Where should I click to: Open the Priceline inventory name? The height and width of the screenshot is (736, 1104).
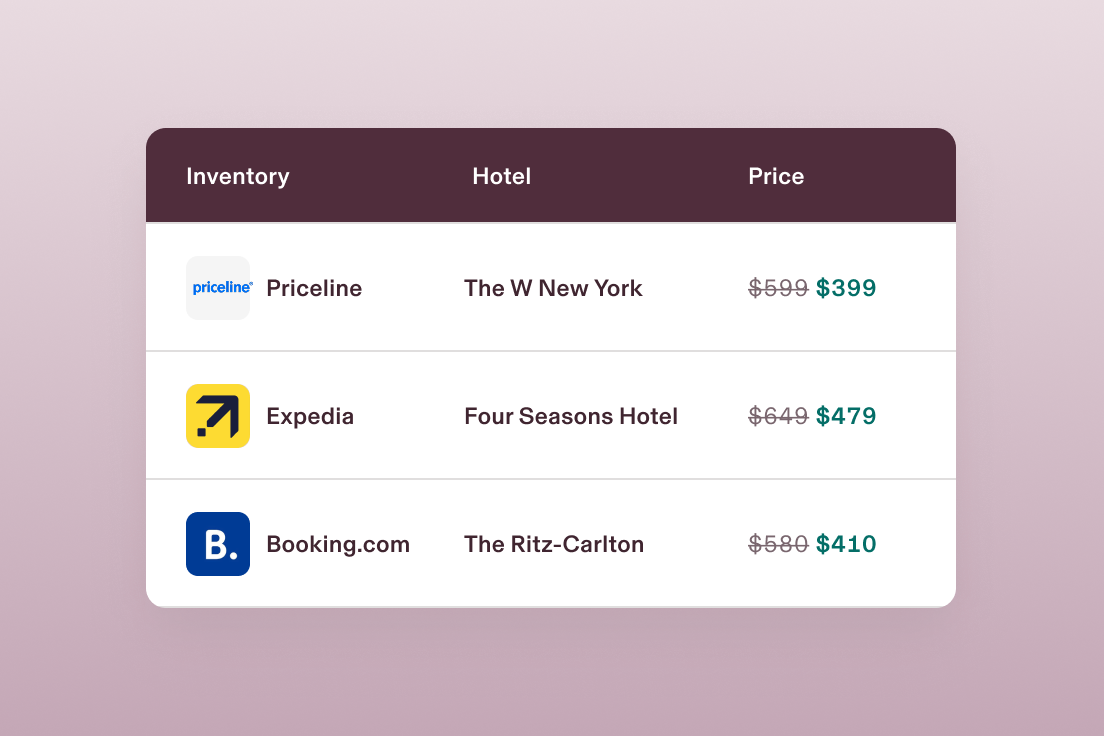click(314, 288)
